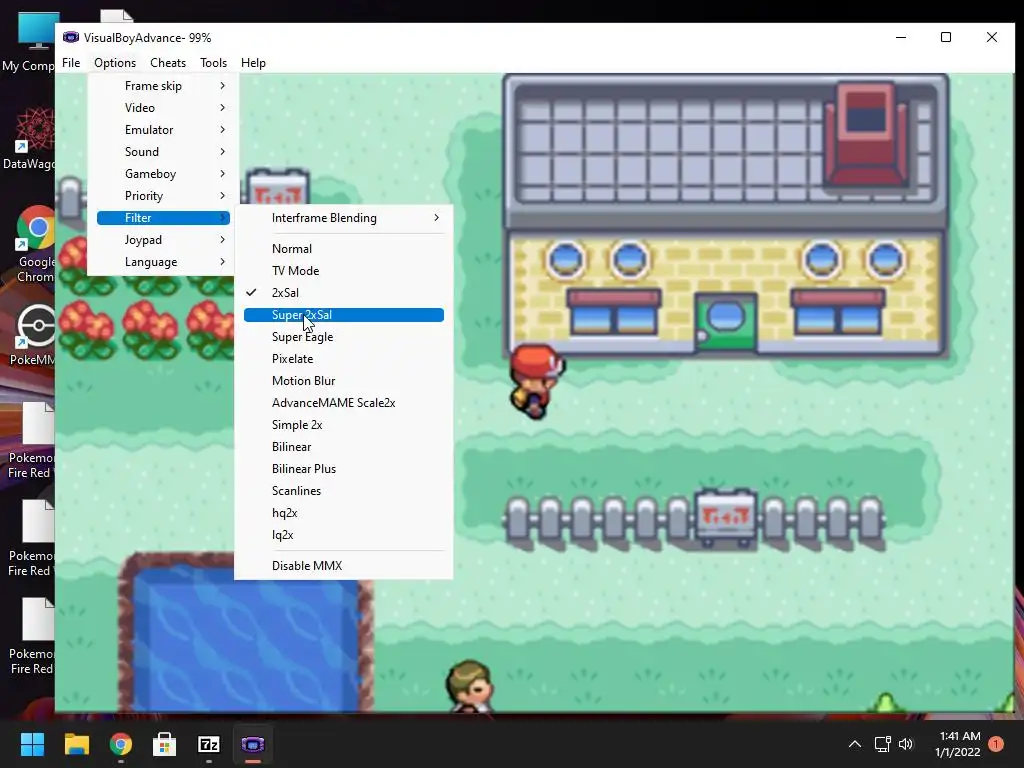Enable the Scanlines filter
This screenshot has height=768, width=1024.
pos(344,490)
